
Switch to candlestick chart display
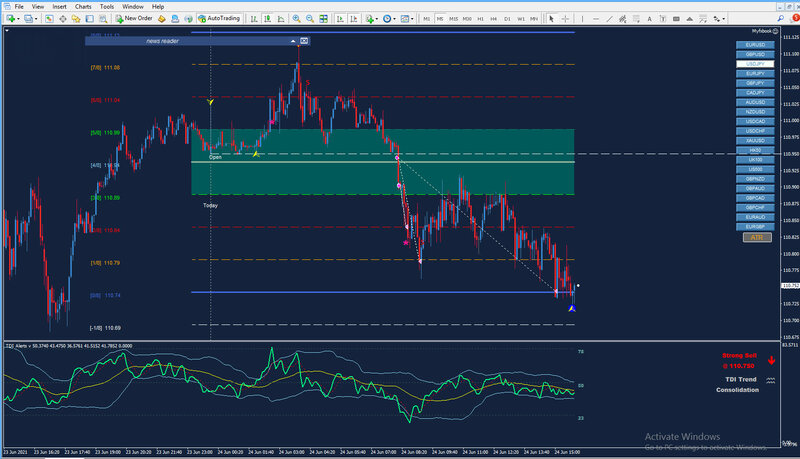point(267,19)
